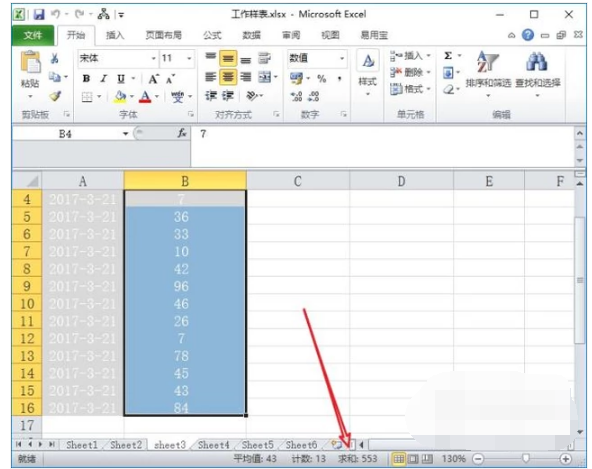The image size is (592, 469).
Task: Increase font size with large A
Action: coord(153,79)
